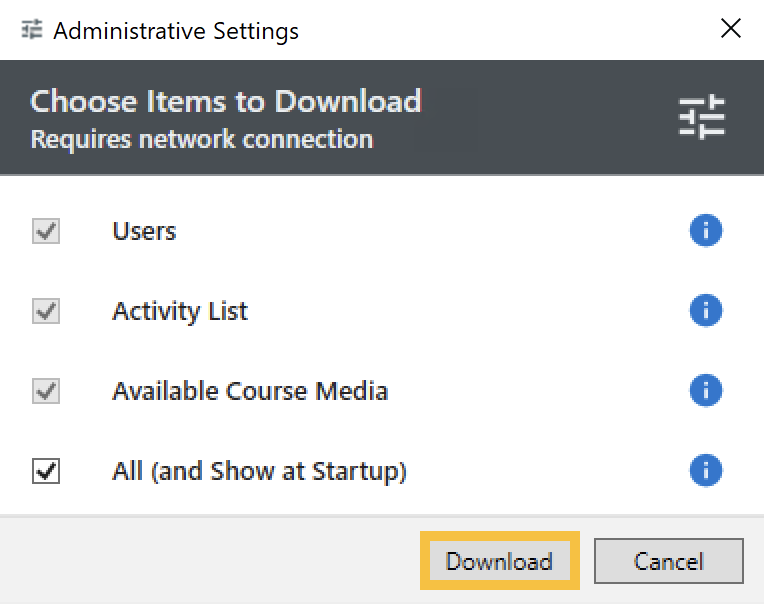
Task: Open info for Activity List
Action: [705, 311]
